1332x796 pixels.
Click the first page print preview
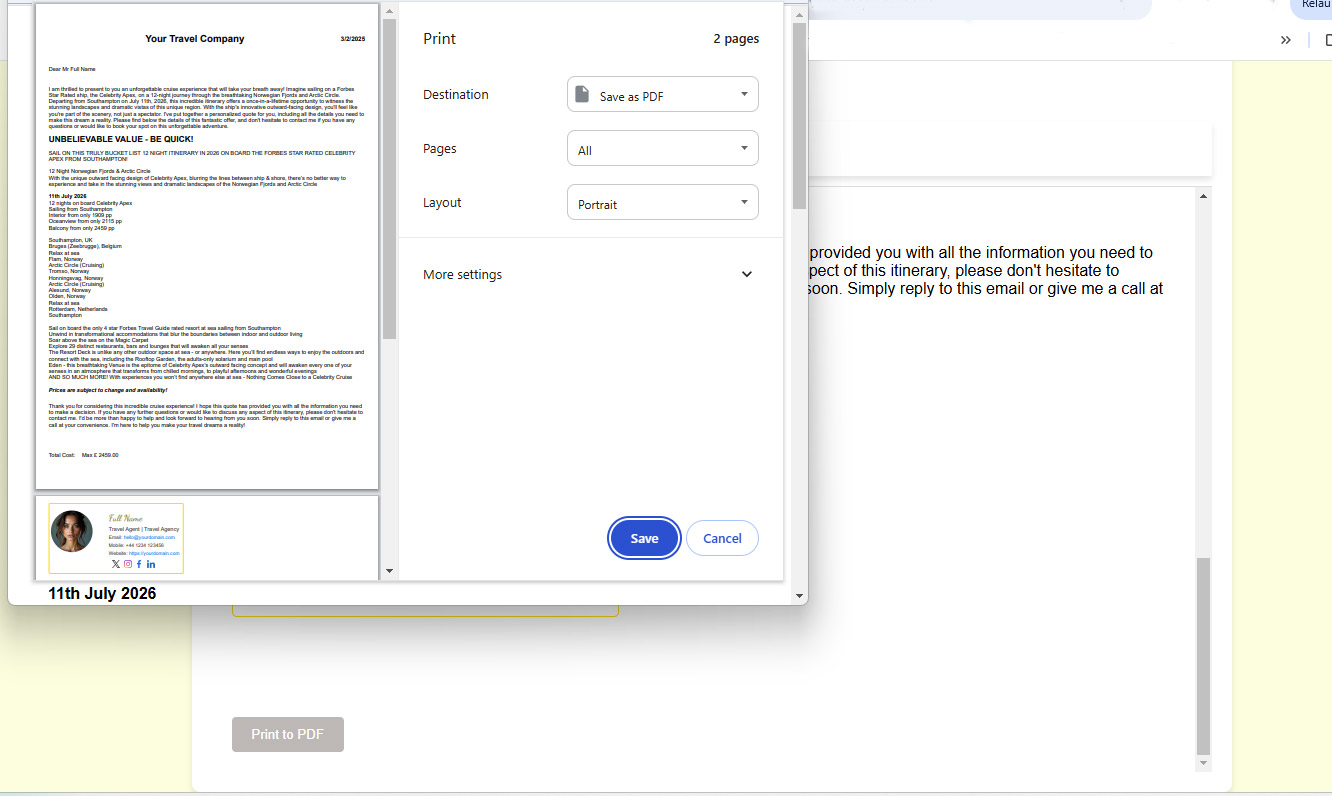[x=207, y=246]
